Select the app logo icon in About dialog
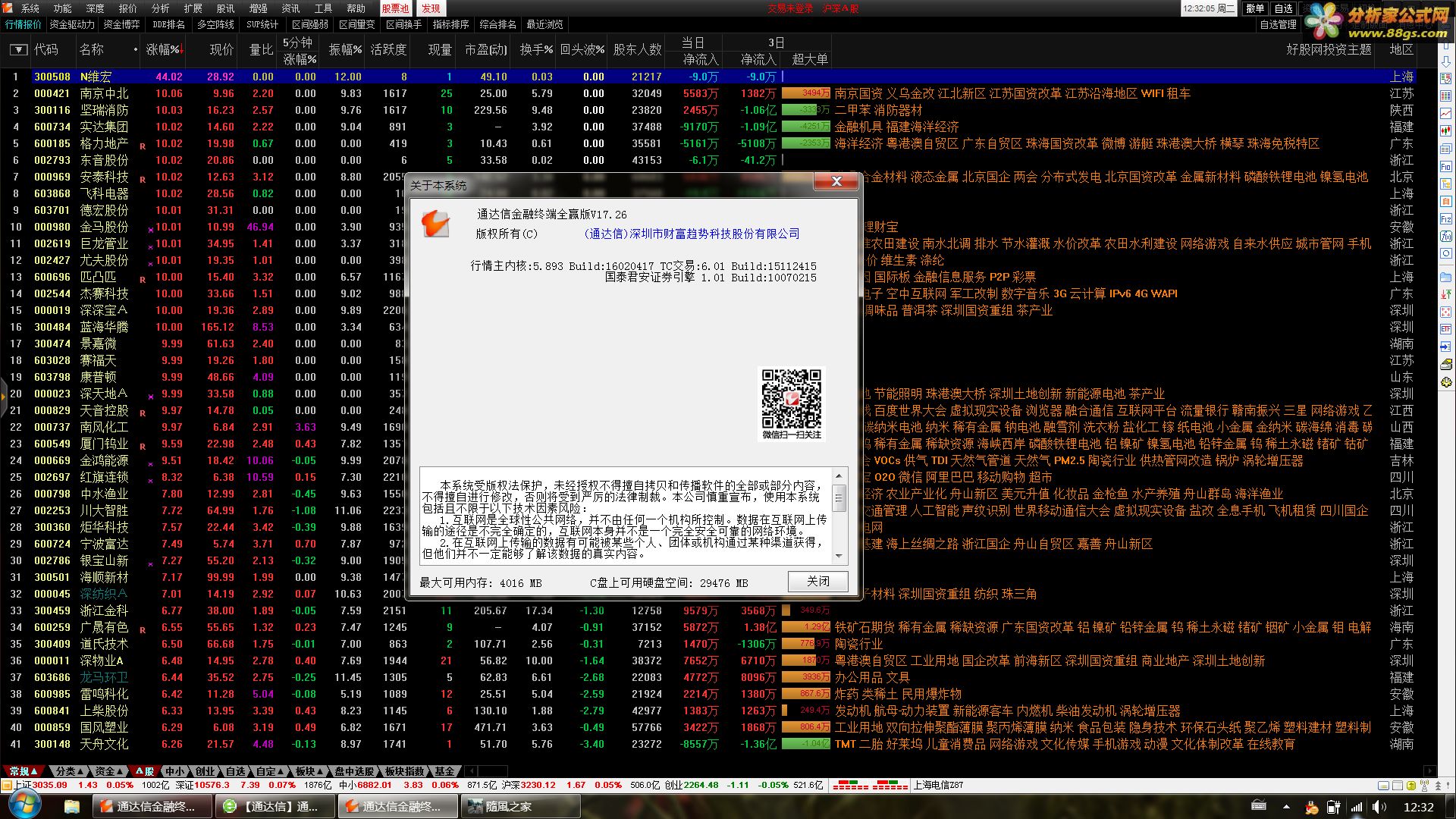This screenshot has height=819, width=1456. [436, 223]
